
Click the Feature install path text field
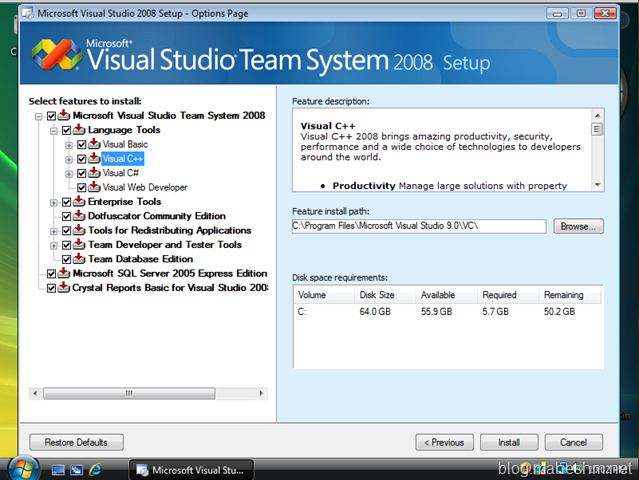pos(419,226)
